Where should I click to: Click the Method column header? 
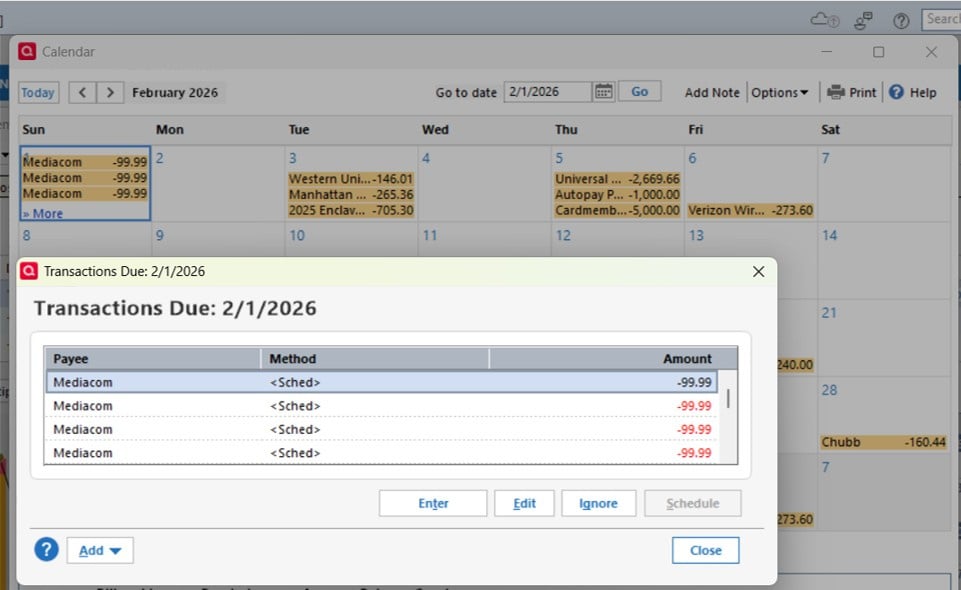coord(375,358)
